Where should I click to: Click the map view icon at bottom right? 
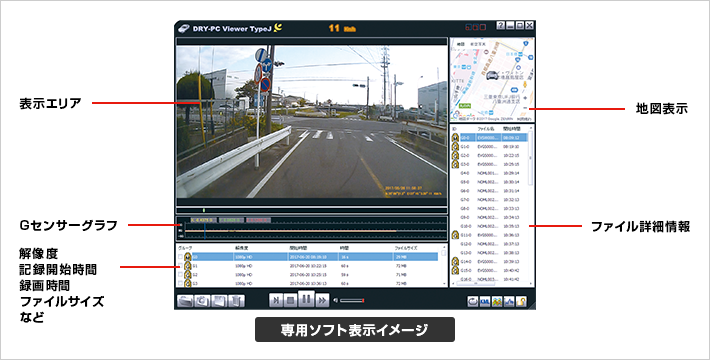point(497,301)
